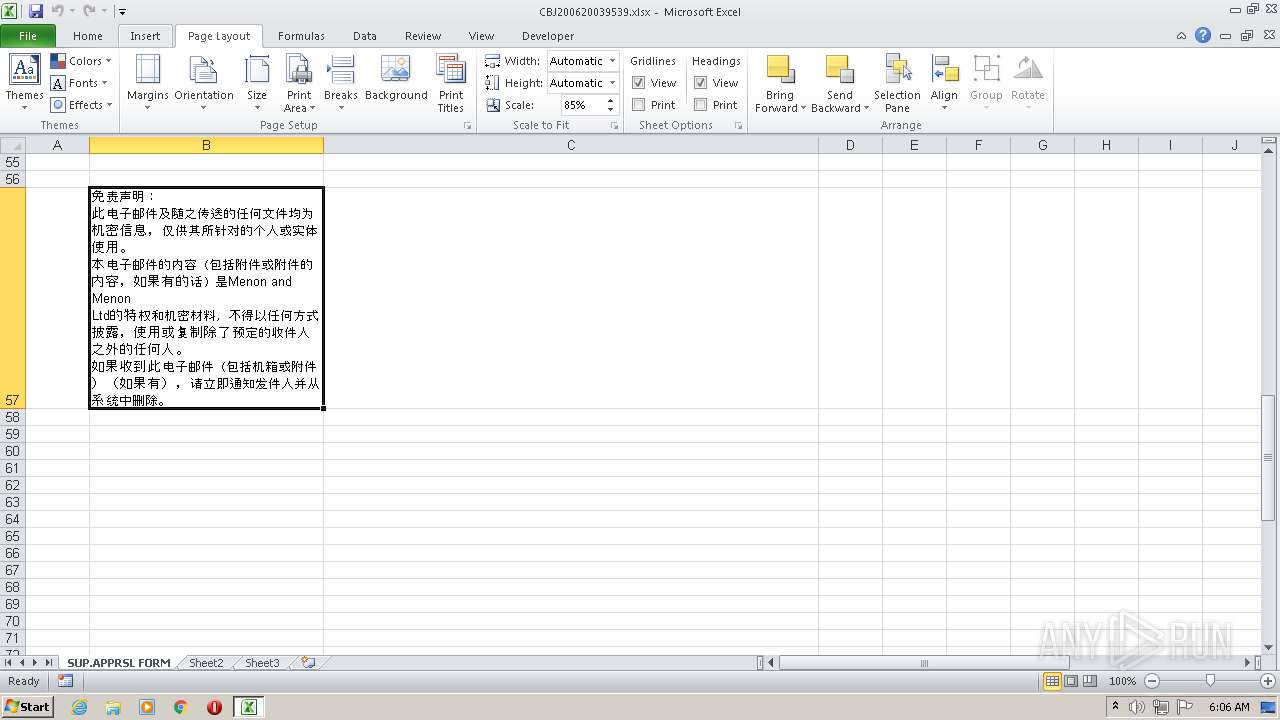This screenshot has width=1280, height=720.
Task: Adjust the zoom slider handle
Action: pyautogui.click(x=1210, y=681)
